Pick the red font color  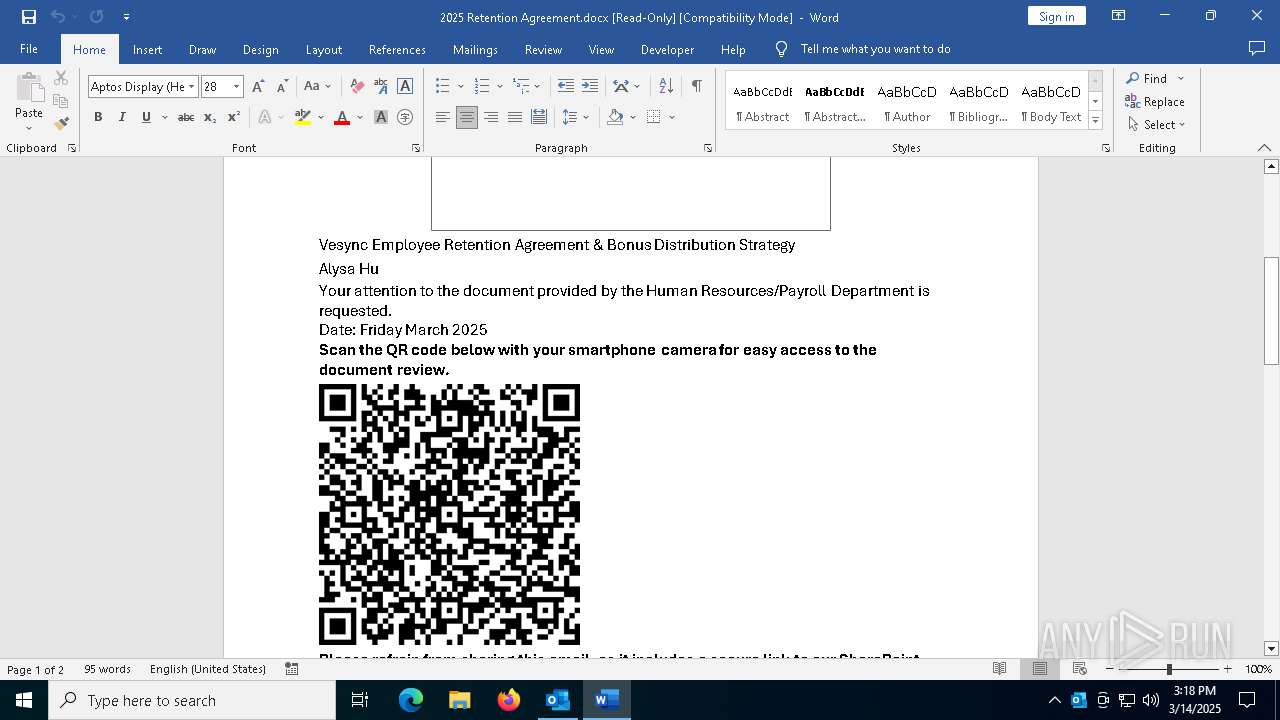coord(342,117)
